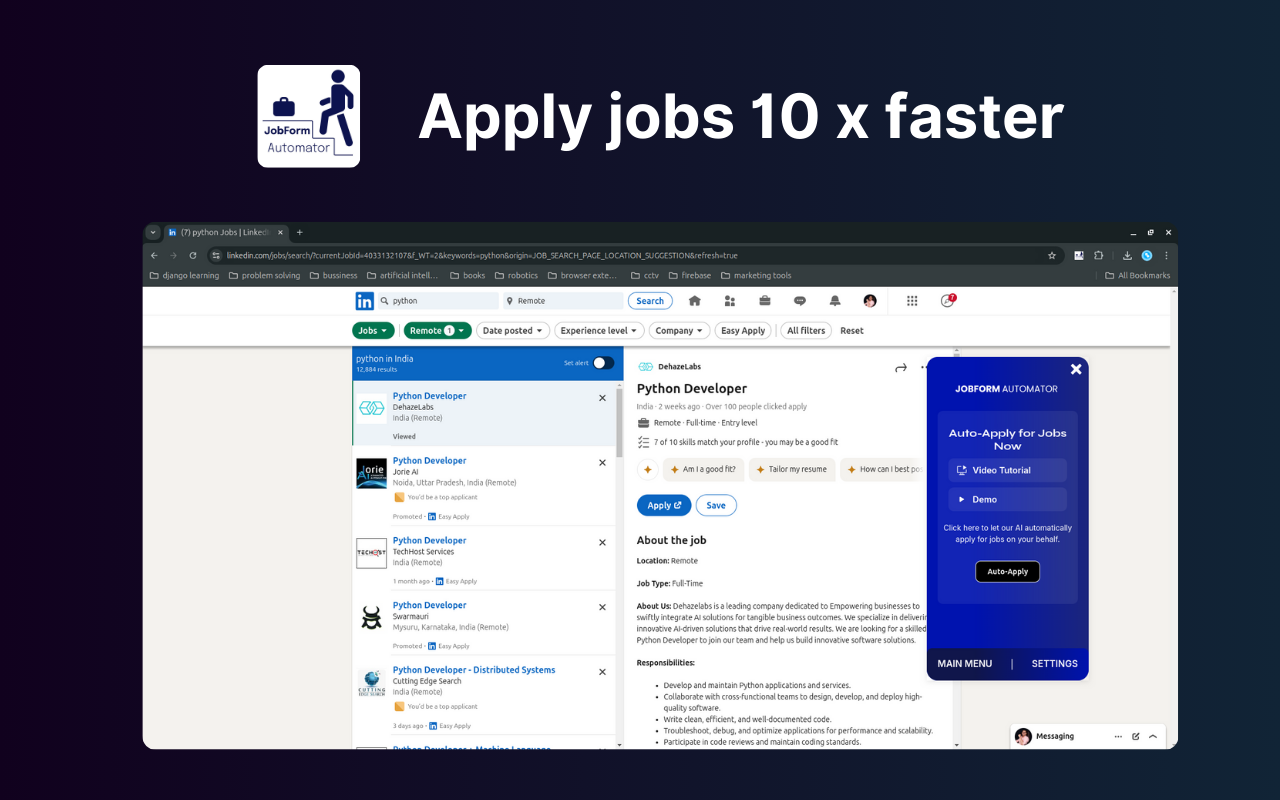Open Python Developer - Distributed Systems listing
The width and height of the screenshot is (1280, 800).
(474, 670)
